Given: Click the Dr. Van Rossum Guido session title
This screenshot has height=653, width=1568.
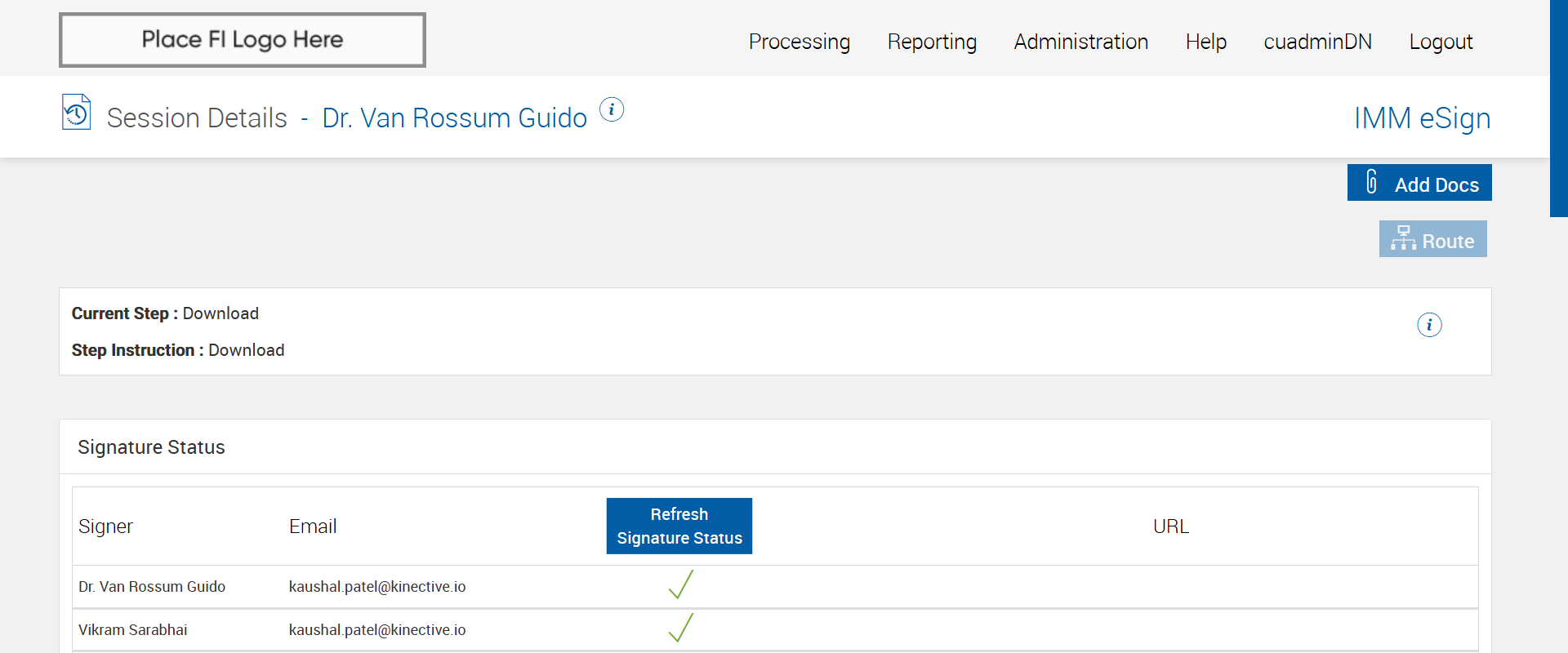Looking at the screenshot, I should 454,118.
